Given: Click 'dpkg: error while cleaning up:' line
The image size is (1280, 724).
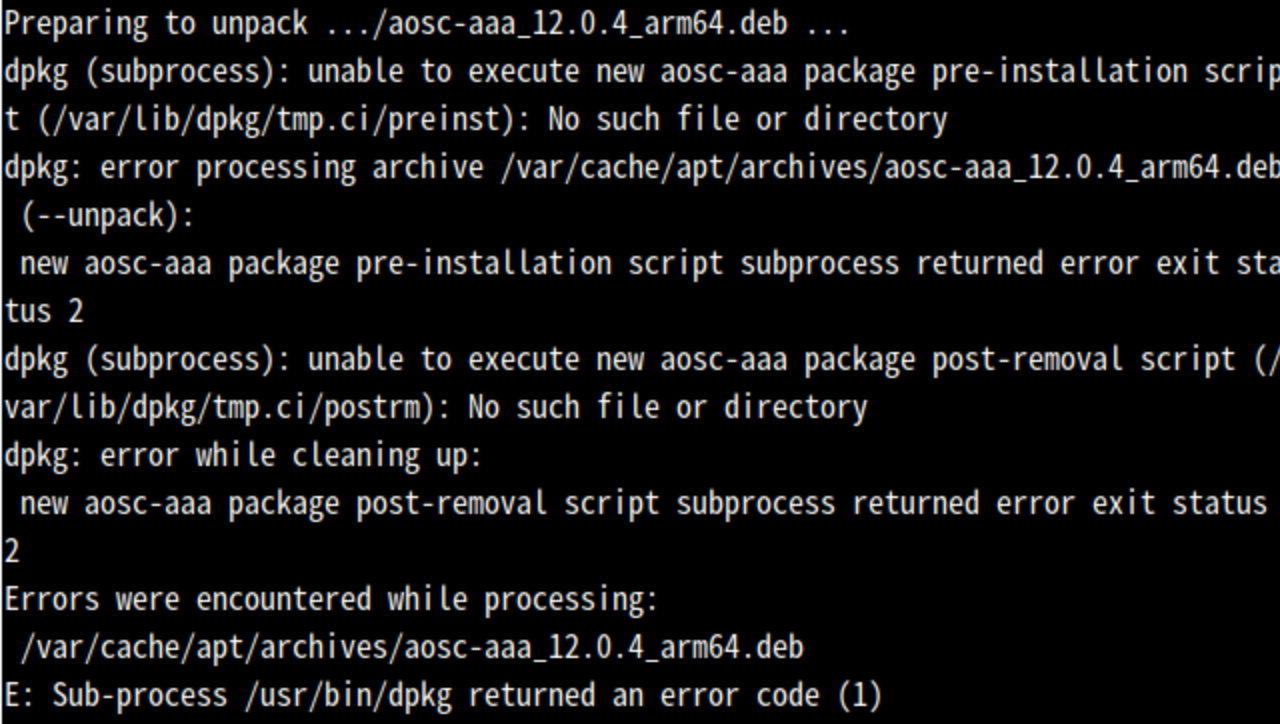Looking at the screenshot, I should (243, 456).
